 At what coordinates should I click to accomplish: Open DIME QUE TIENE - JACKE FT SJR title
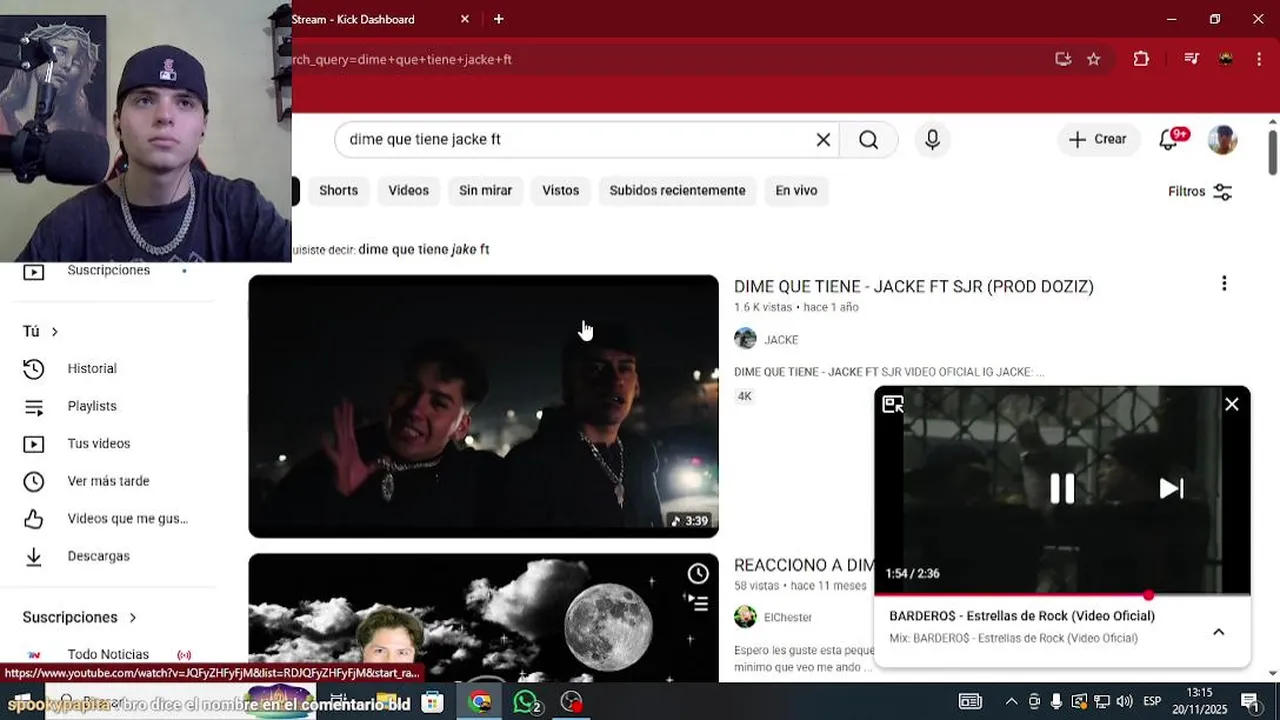[x=914, y=286]
